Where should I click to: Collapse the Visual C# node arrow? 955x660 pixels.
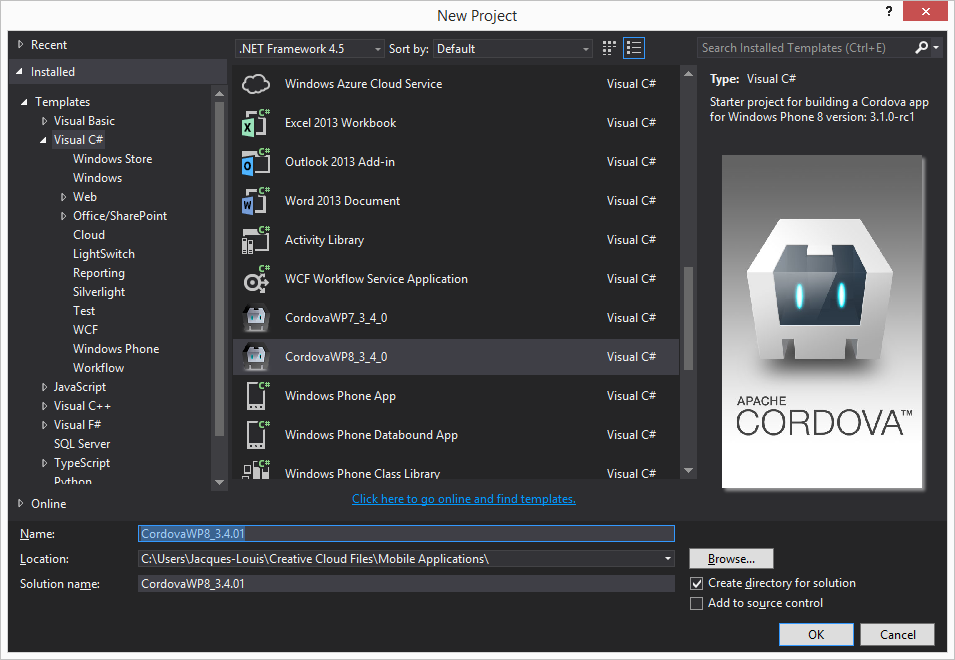[43, 140]
